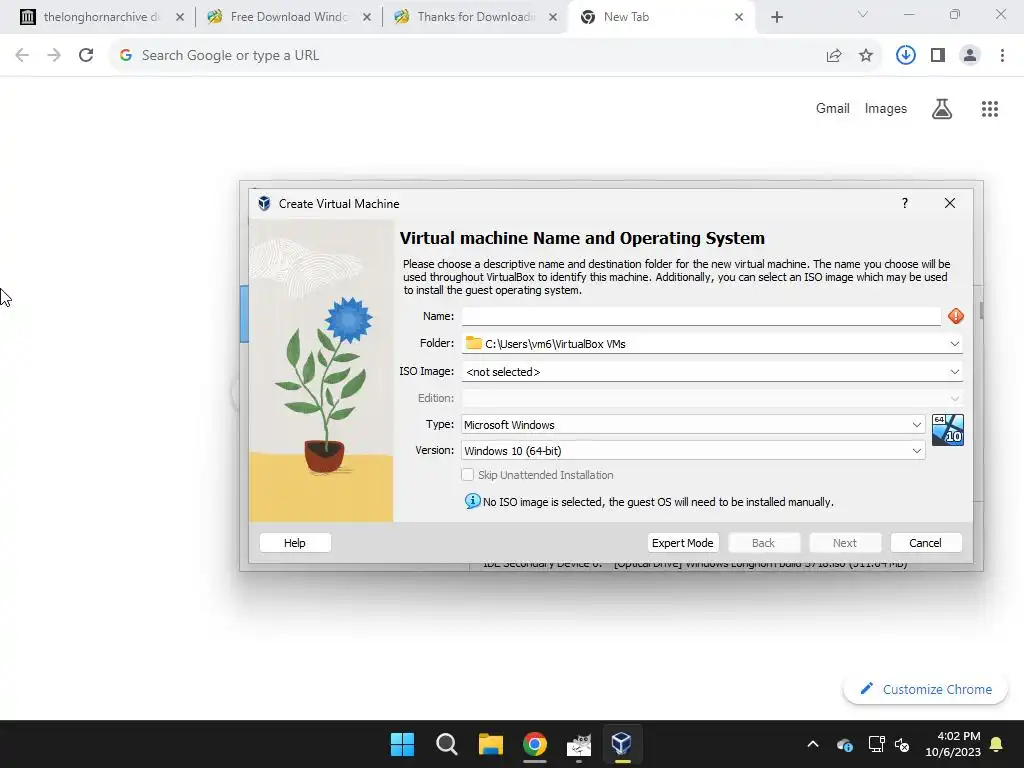Bookmark this tab with the star icon
The image size is (1024, 768).
pos(866,56)
